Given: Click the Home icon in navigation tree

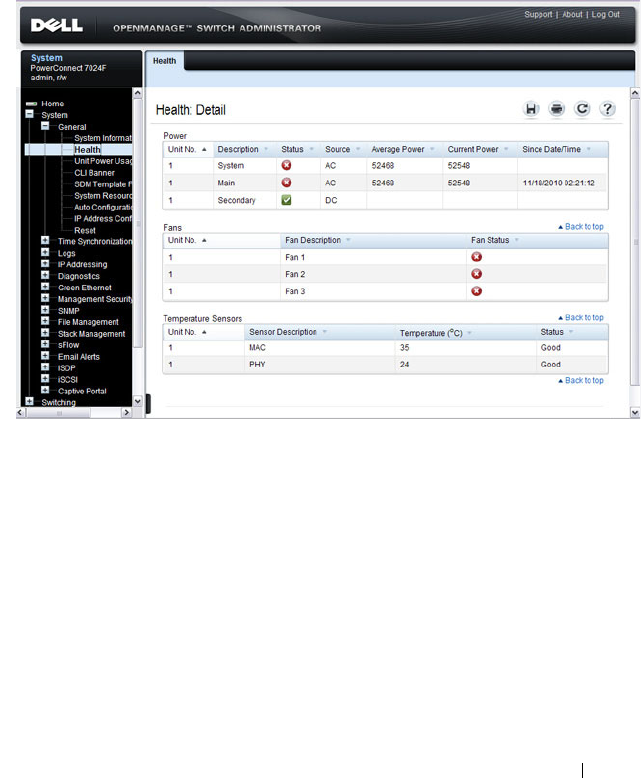Looking at the screenshot, I should 31,104.
